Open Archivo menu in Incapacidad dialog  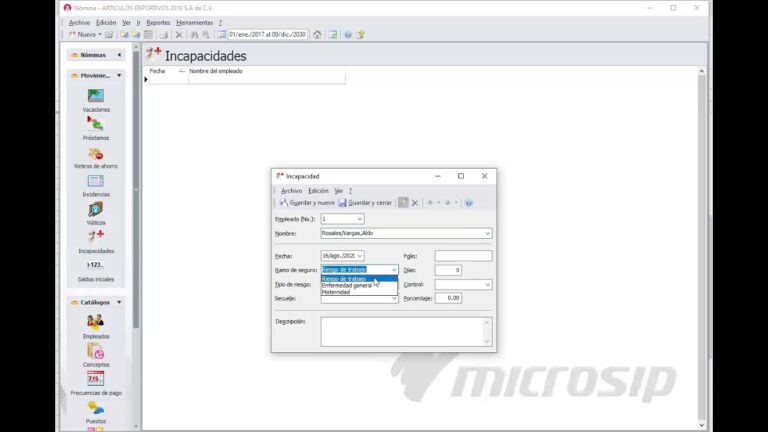291,191
